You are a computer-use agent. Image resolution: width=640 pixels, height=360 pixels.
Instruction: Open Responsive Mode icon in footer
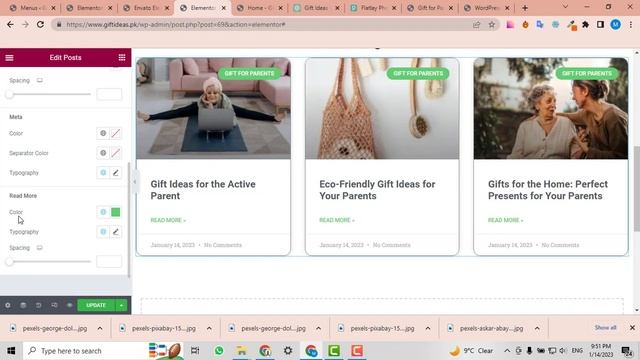coord(54,305)
